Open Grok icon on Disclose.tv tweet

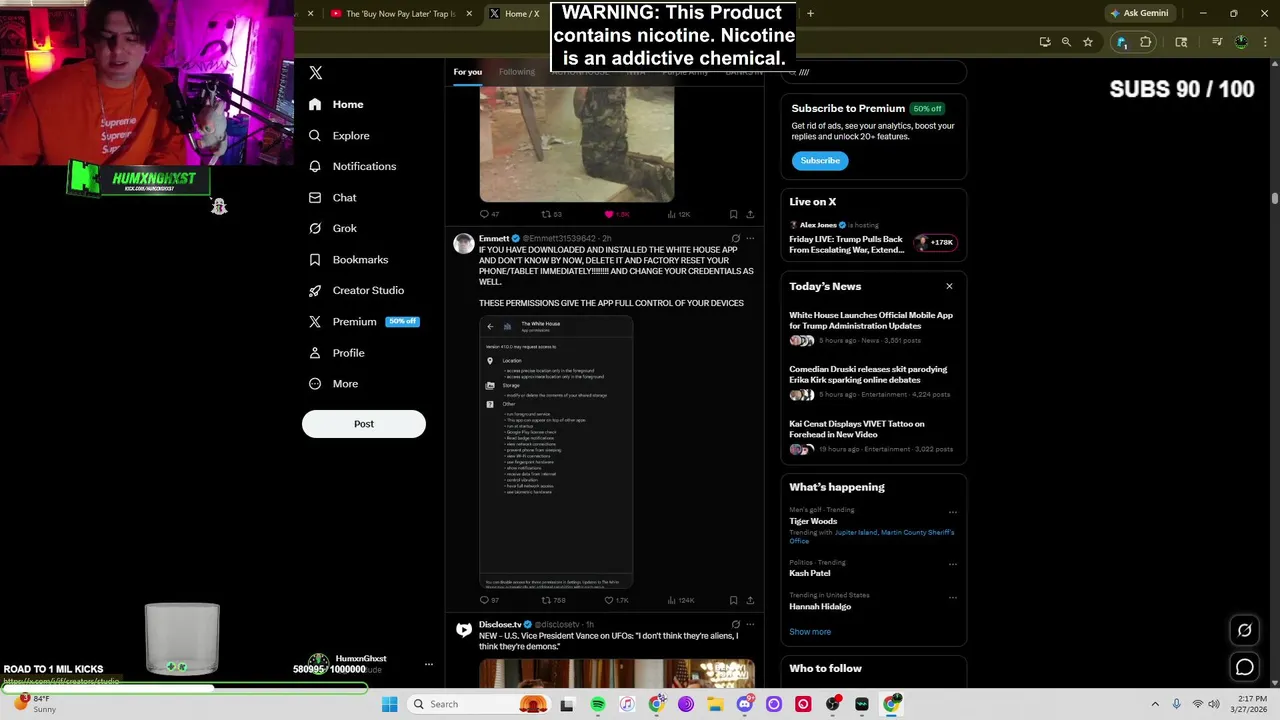tap(735, 624)
